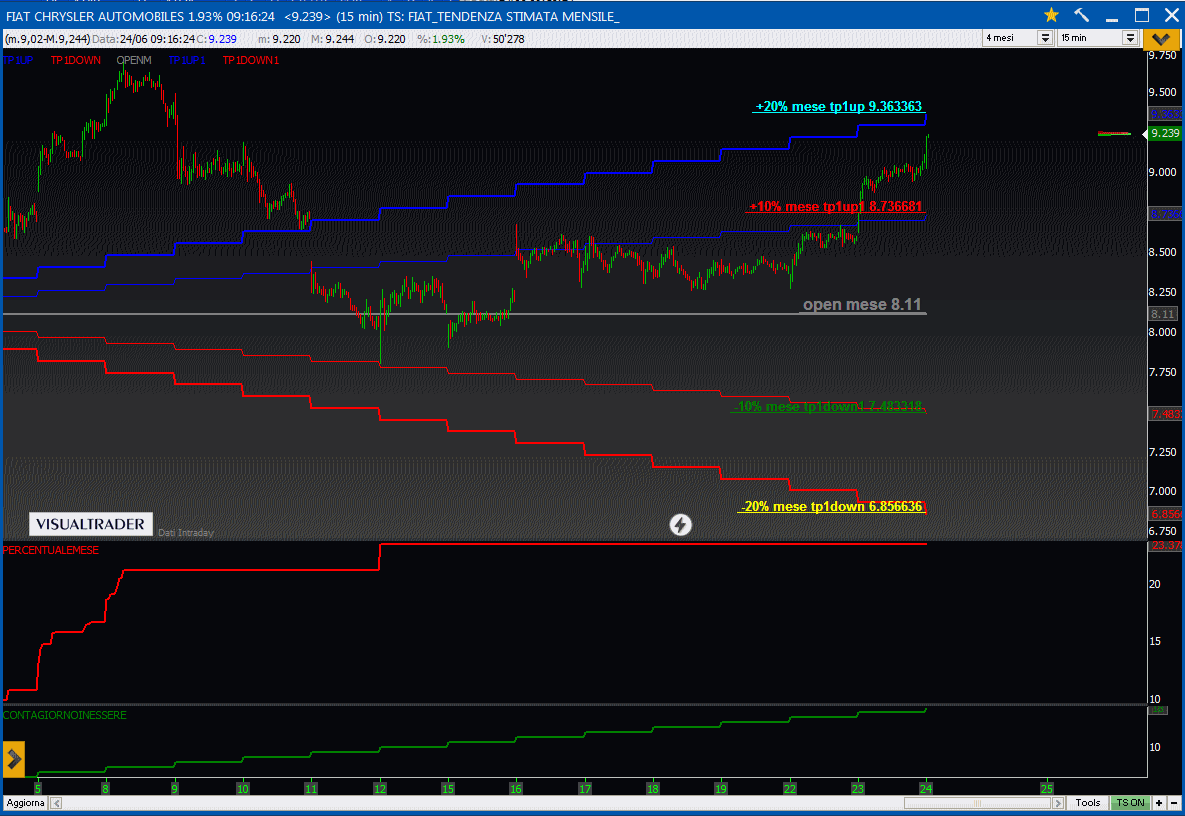Click the open mese 8.11 annotation
Image resolution: width=1185 pixels, height=816 pixels.
pyautogui.click(x=862, y=304)
